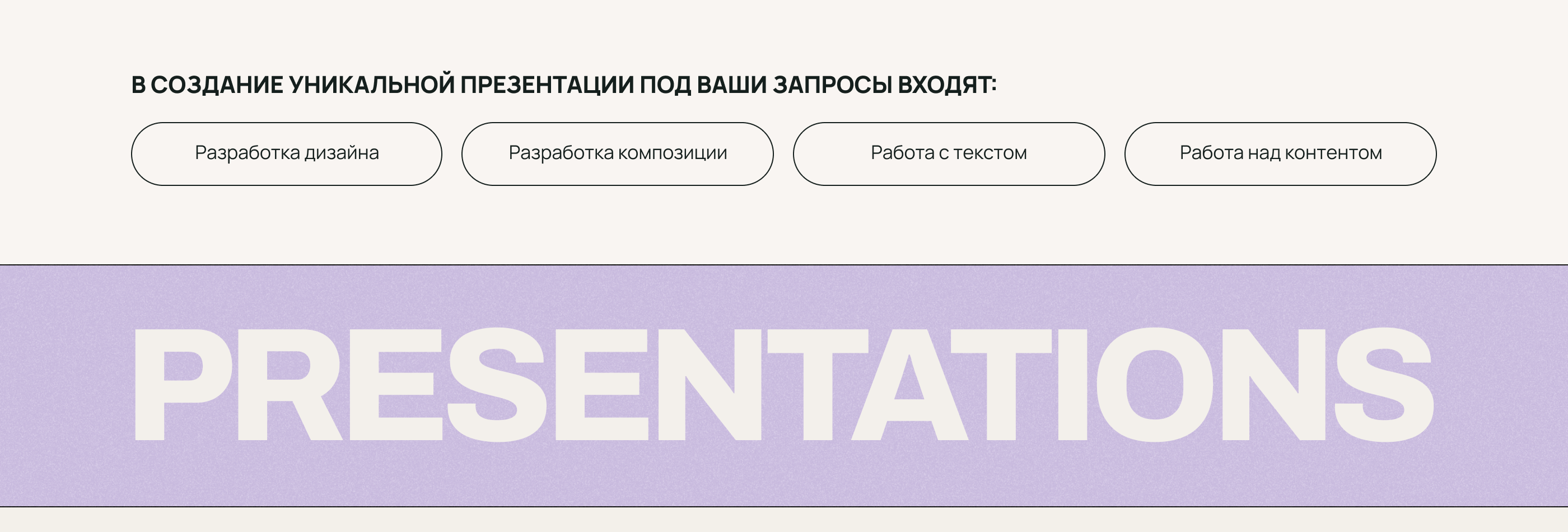Click the beige strip below the purple banner
The width and height of the screenshot is (1568, 532).
click(x=784, y=520)
